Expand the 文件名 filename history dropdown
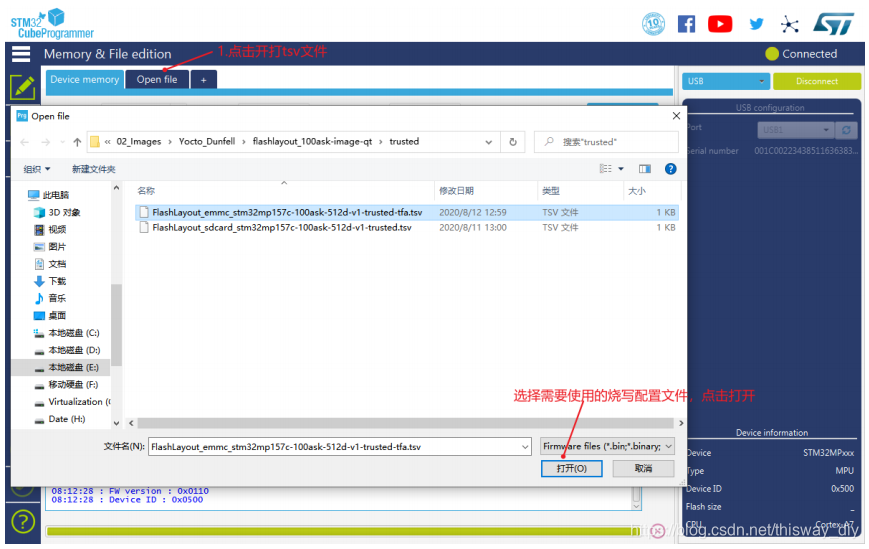This screenshot has height=549, width=869. (x=525, y=447)
